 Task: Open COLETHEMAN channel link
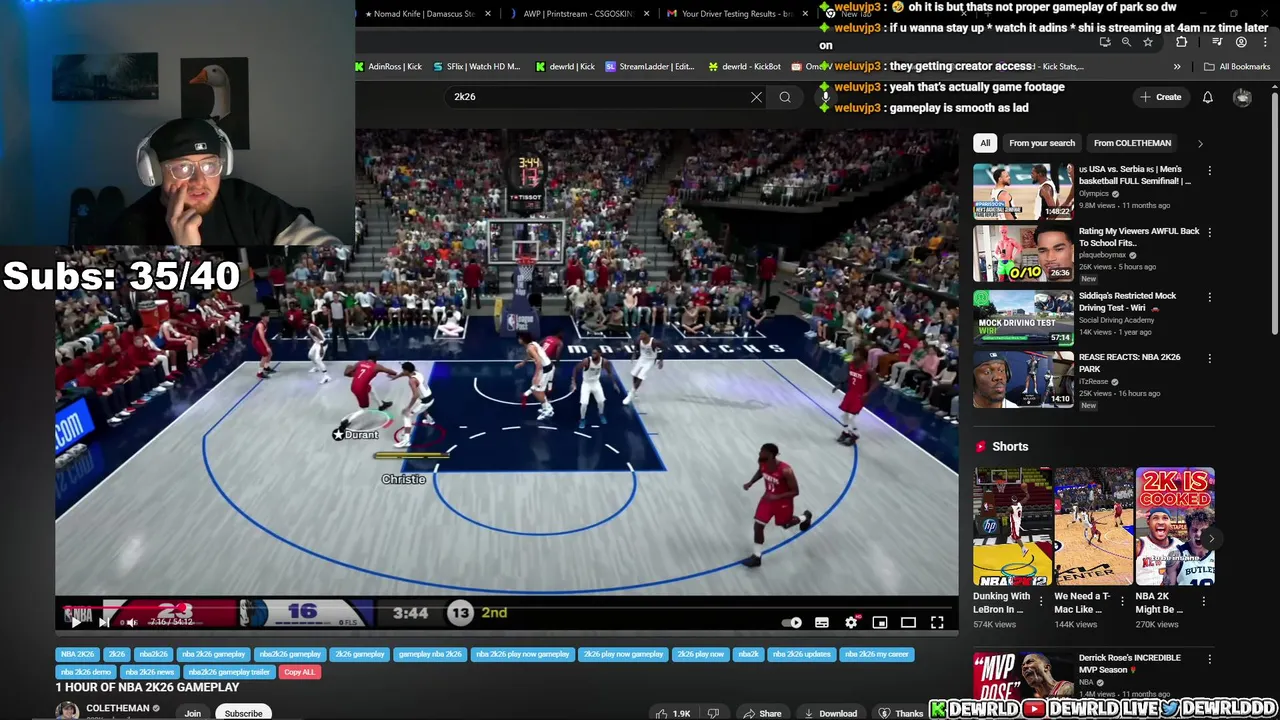coord(117,708)
